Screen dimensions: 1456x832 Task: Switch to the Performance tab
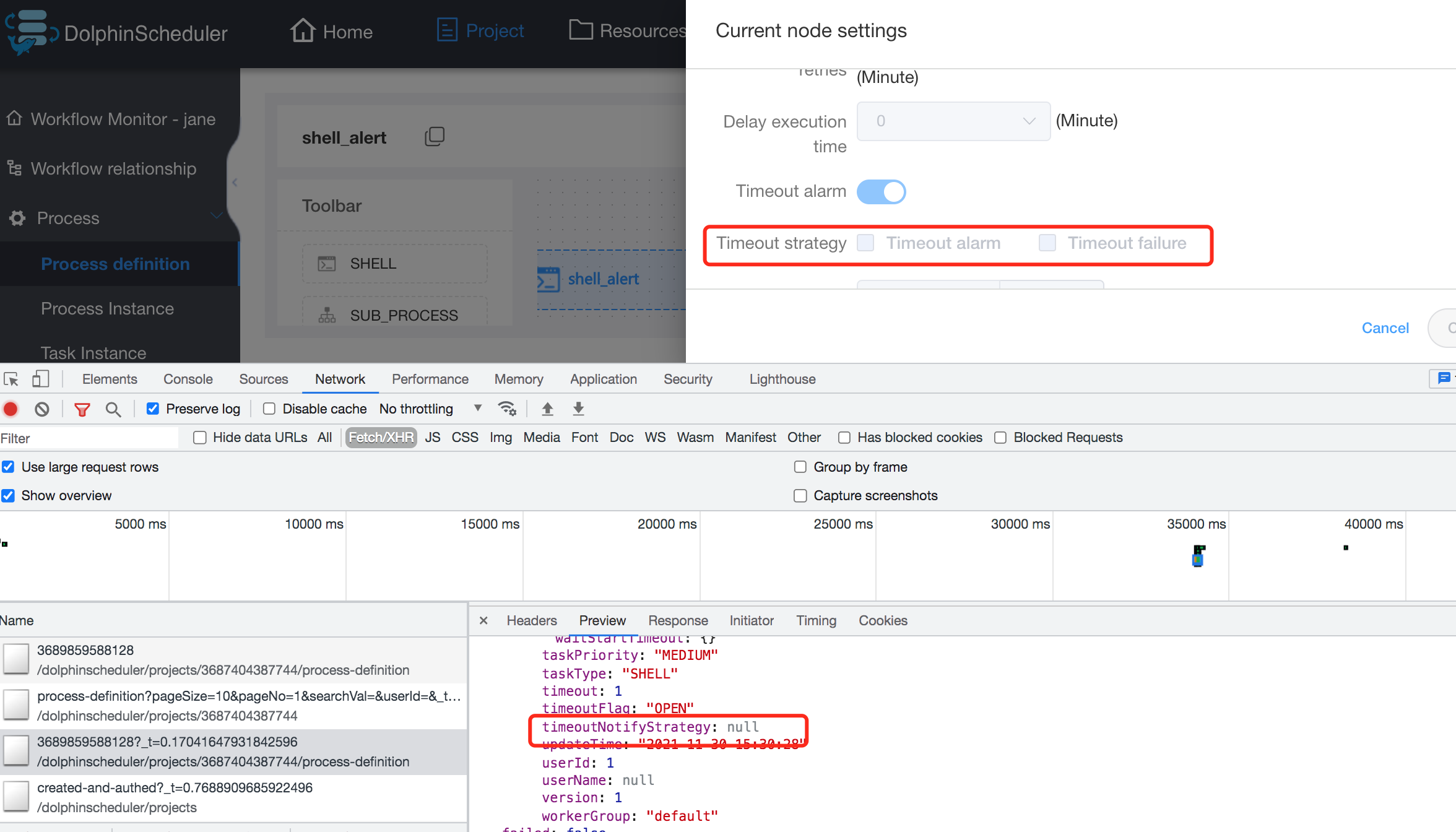click(430, 379)
